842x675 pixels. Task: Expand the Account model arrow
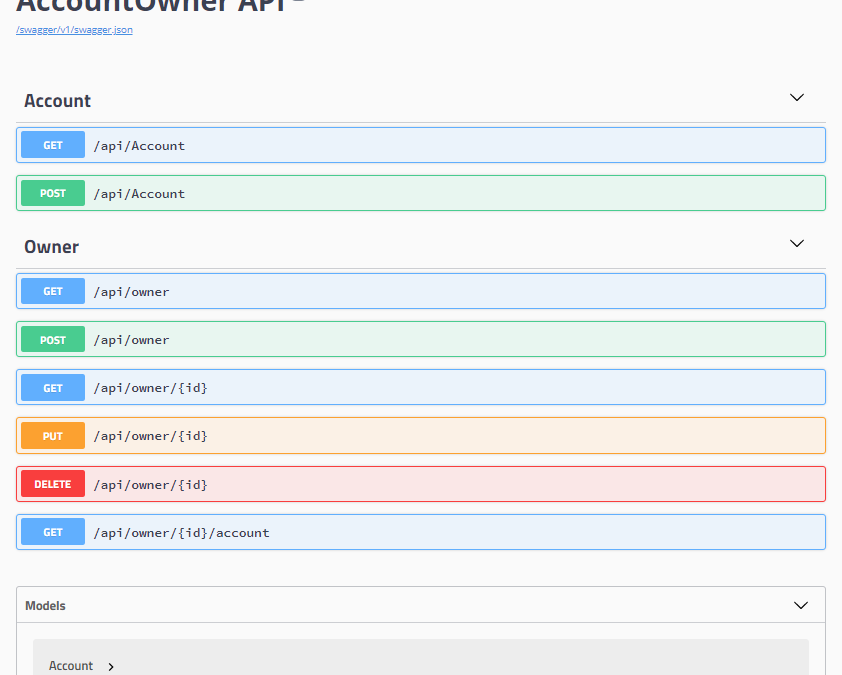coord(111,667)
